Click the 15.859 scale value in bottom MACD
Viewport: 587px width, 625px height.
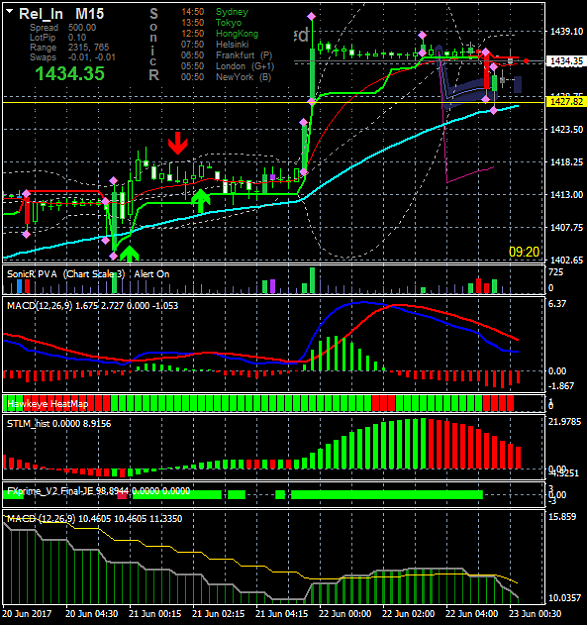[x=562, y=517]
